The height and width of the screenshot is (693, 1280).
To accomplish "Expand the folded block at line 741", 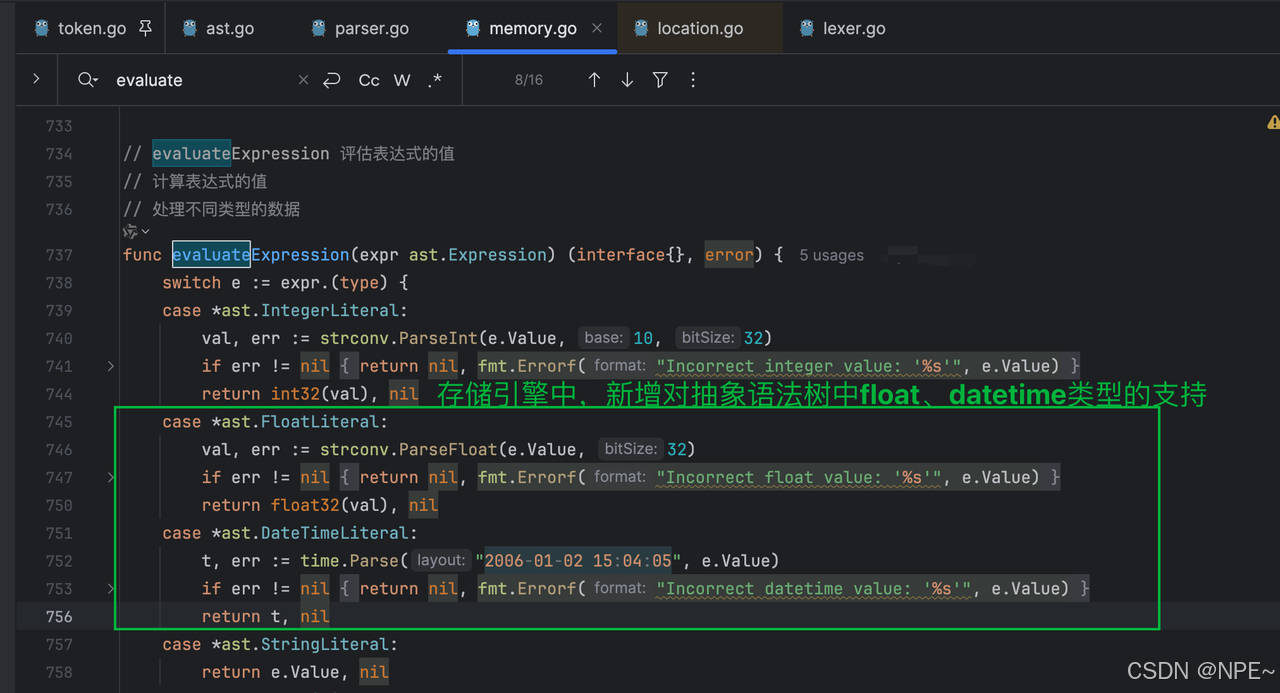I will 111,367.
